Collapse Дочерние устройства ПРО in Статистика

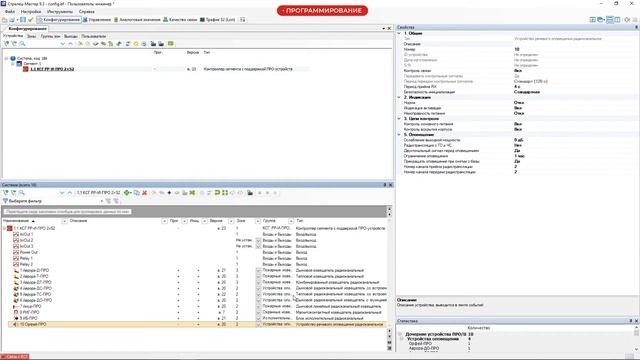pos(400,334)
